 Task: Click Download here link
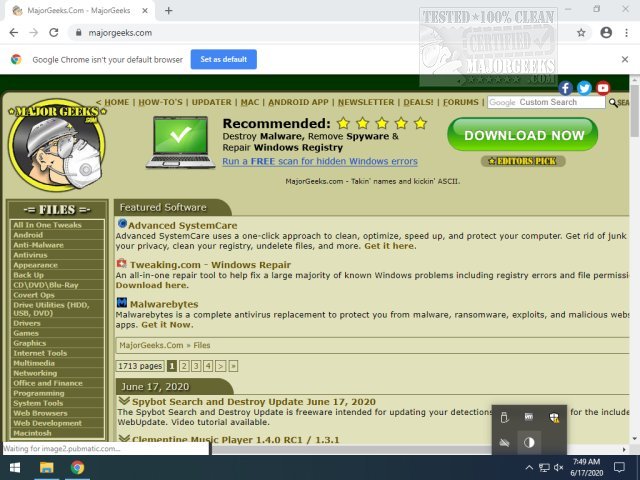point(151,285)
